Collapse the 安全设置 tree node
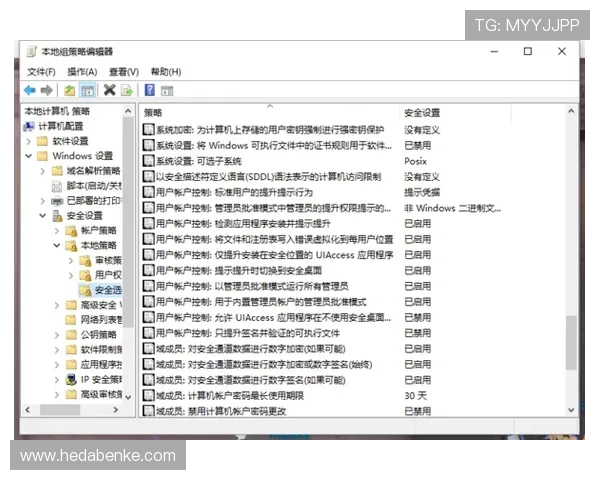The height and width of the screenshot is (480, 600). pos(43,216)
